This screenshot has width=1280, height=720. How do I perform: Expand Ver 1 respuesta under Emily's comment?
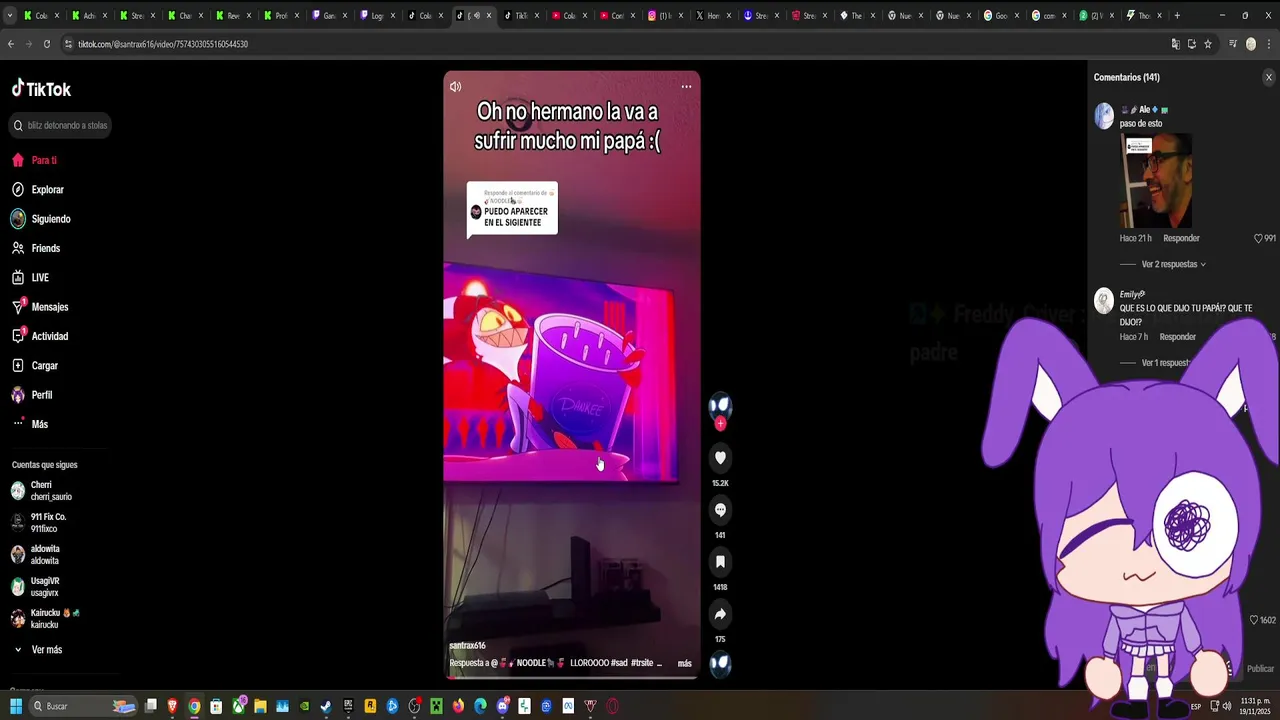pos(1165,363)
